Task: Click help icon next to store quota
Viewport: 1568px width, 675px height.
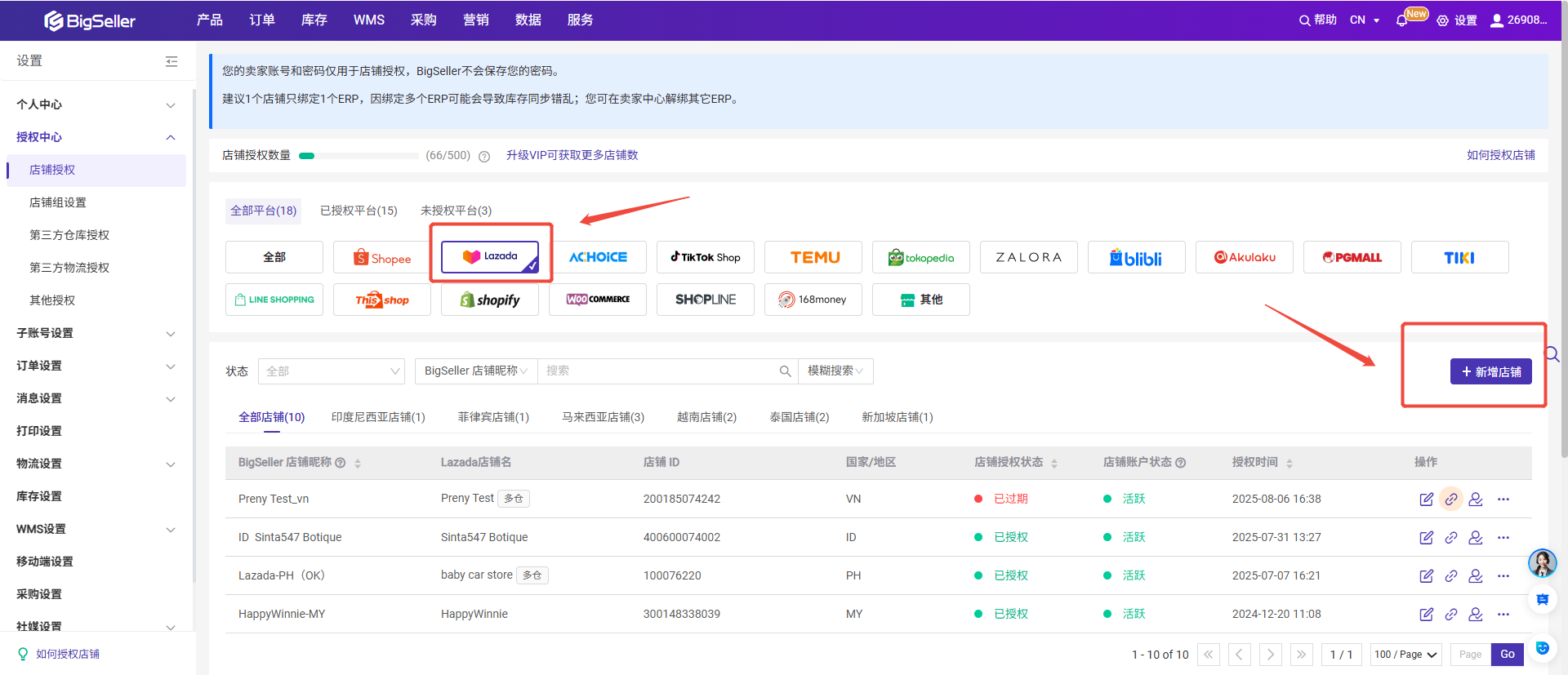Action: point(484,156)
